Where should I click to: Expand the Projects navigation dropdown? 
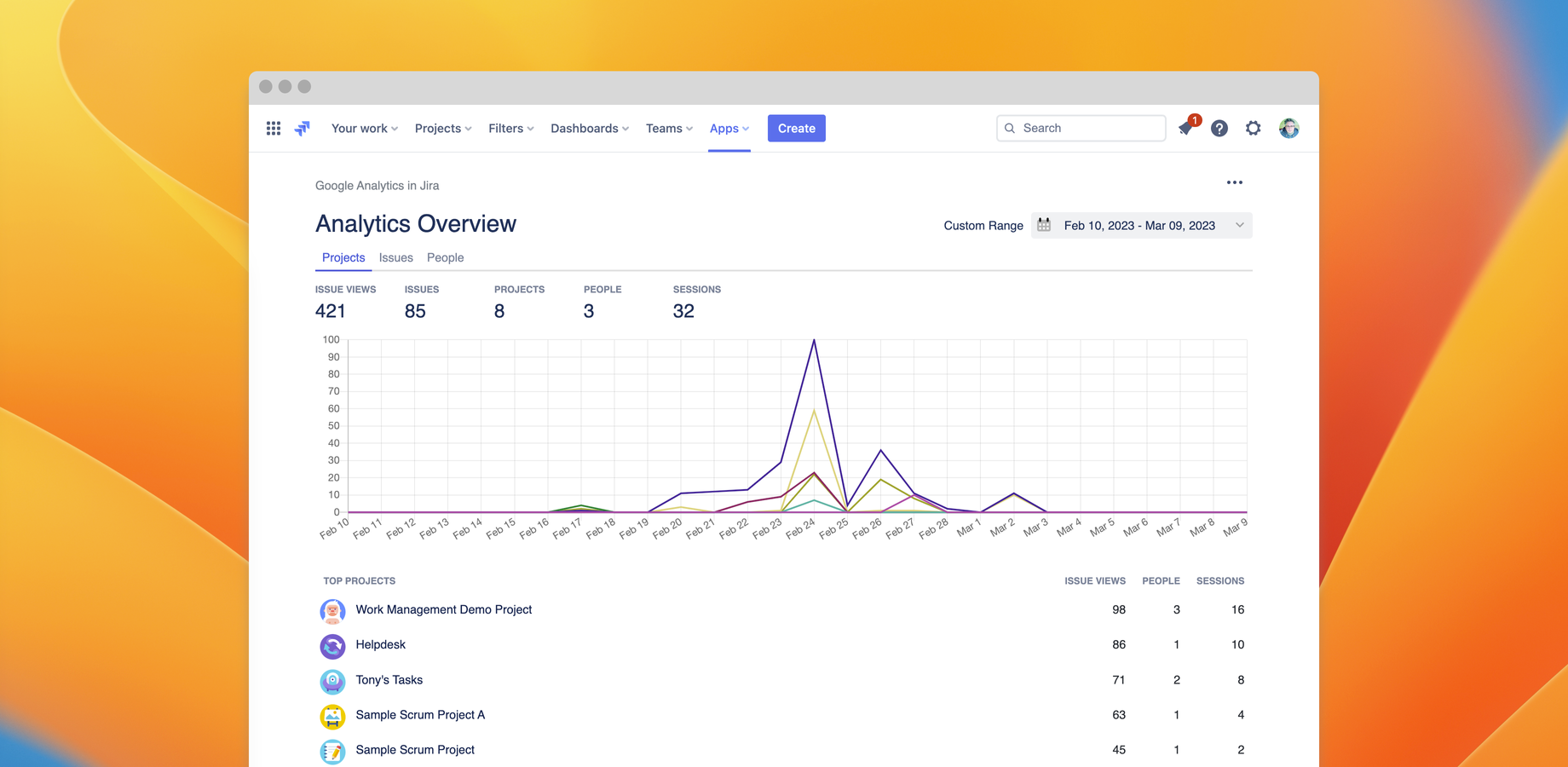pos(443,129)
